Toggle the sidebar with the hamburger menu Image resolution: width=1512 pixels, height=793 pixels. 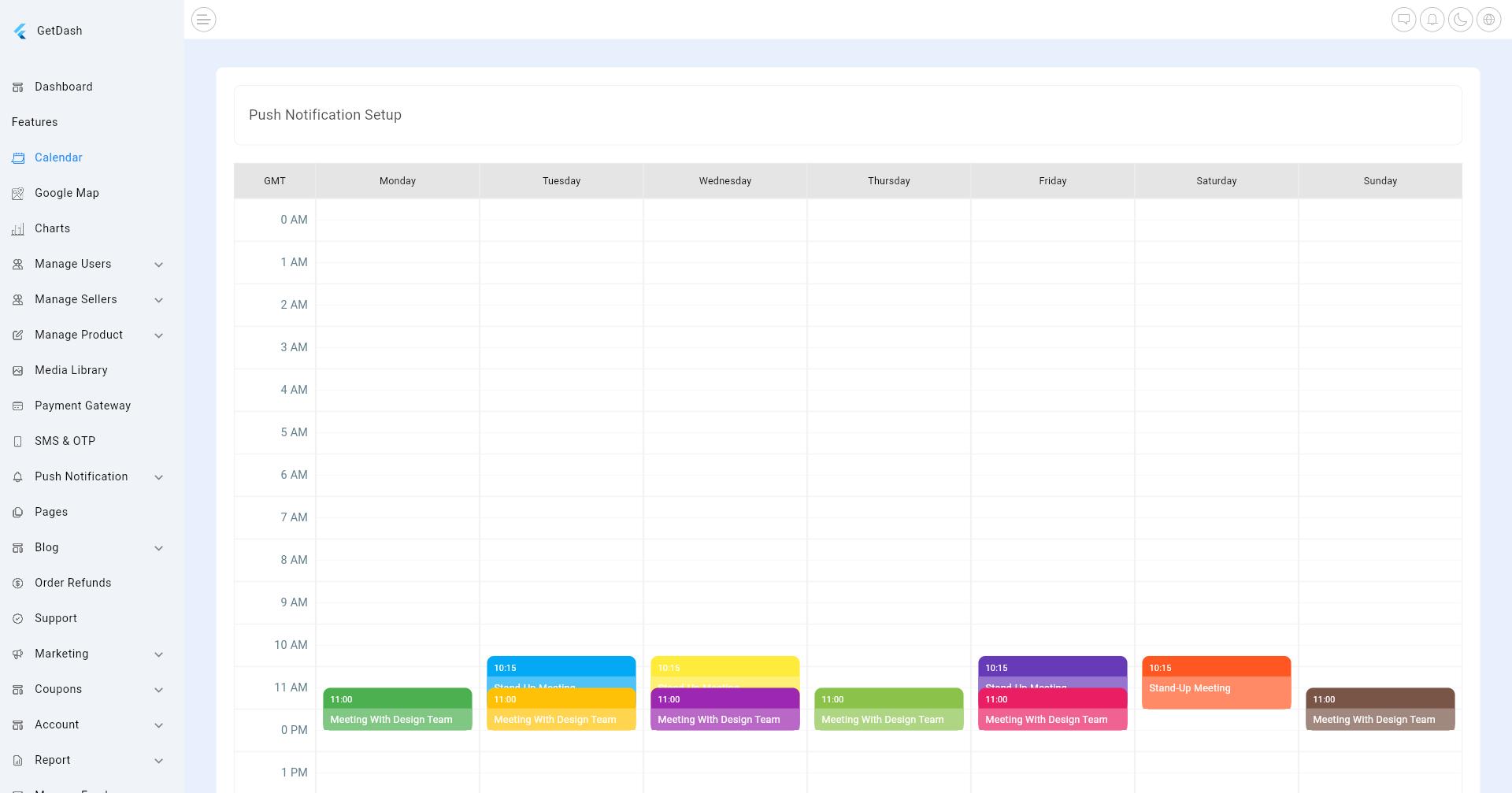tap(203, 19)
